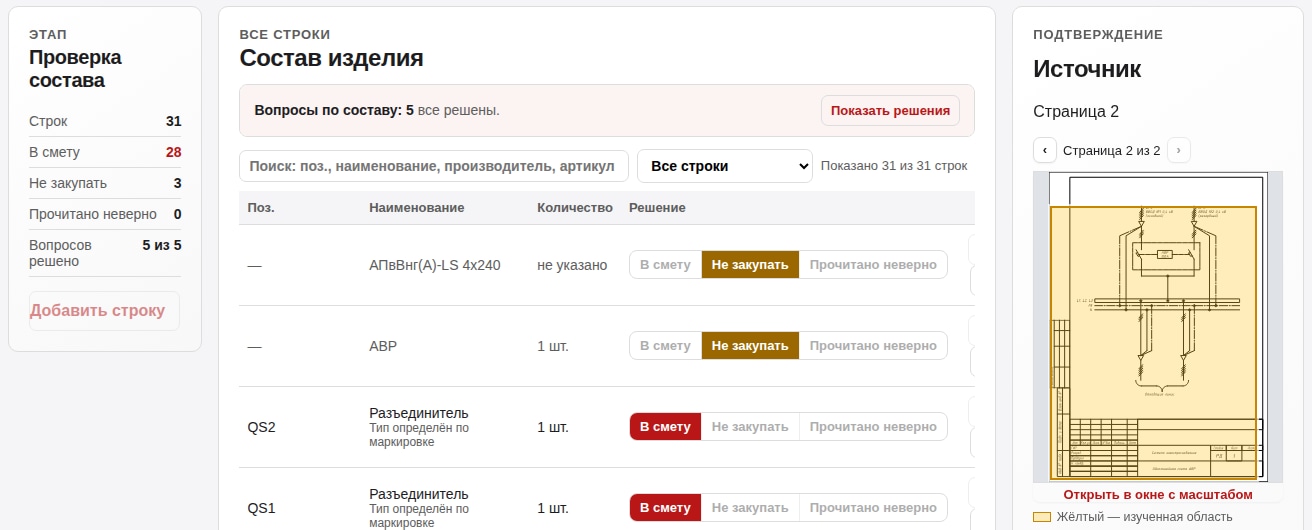
Task: Click the В смету count row
Action: pyautogui.click(x=105, y=153)
